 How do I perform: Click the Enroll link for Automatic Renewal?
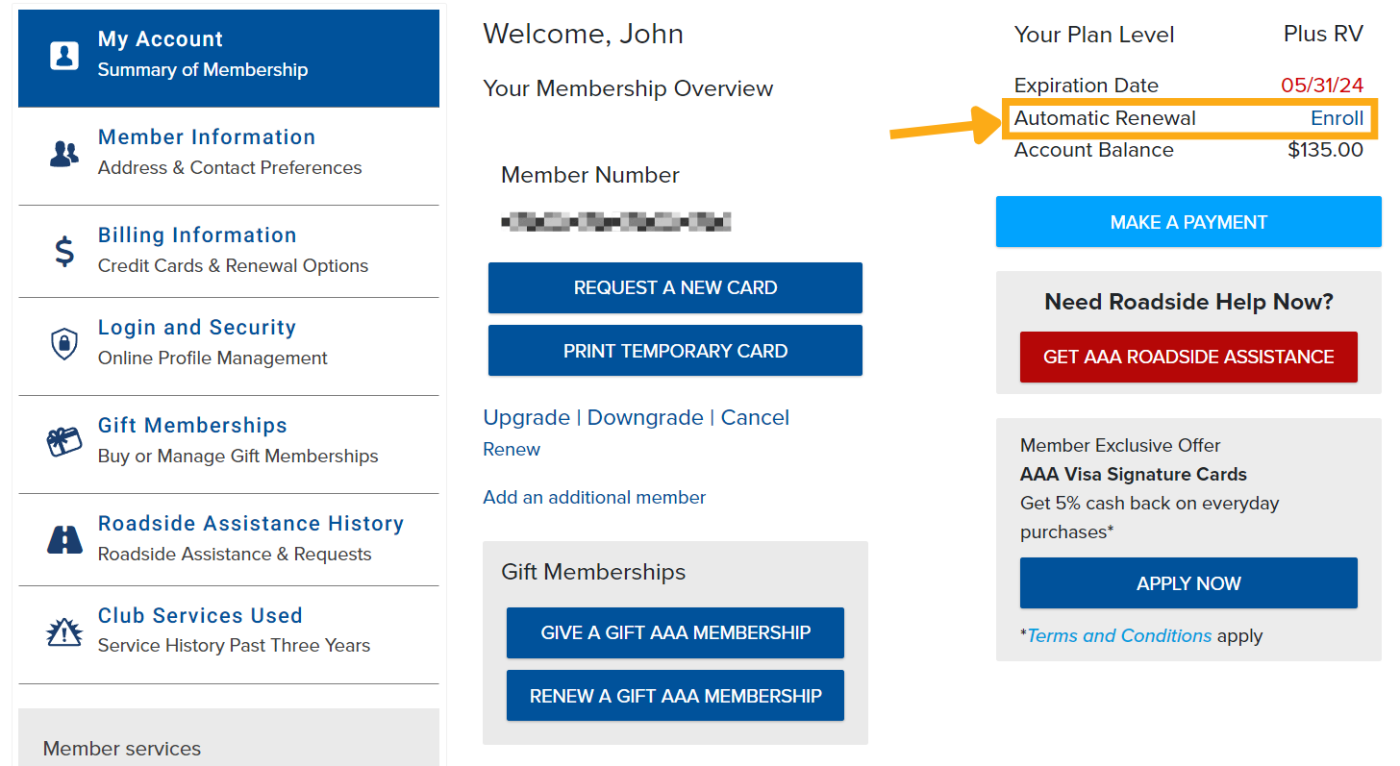[x=1337, y=118]
